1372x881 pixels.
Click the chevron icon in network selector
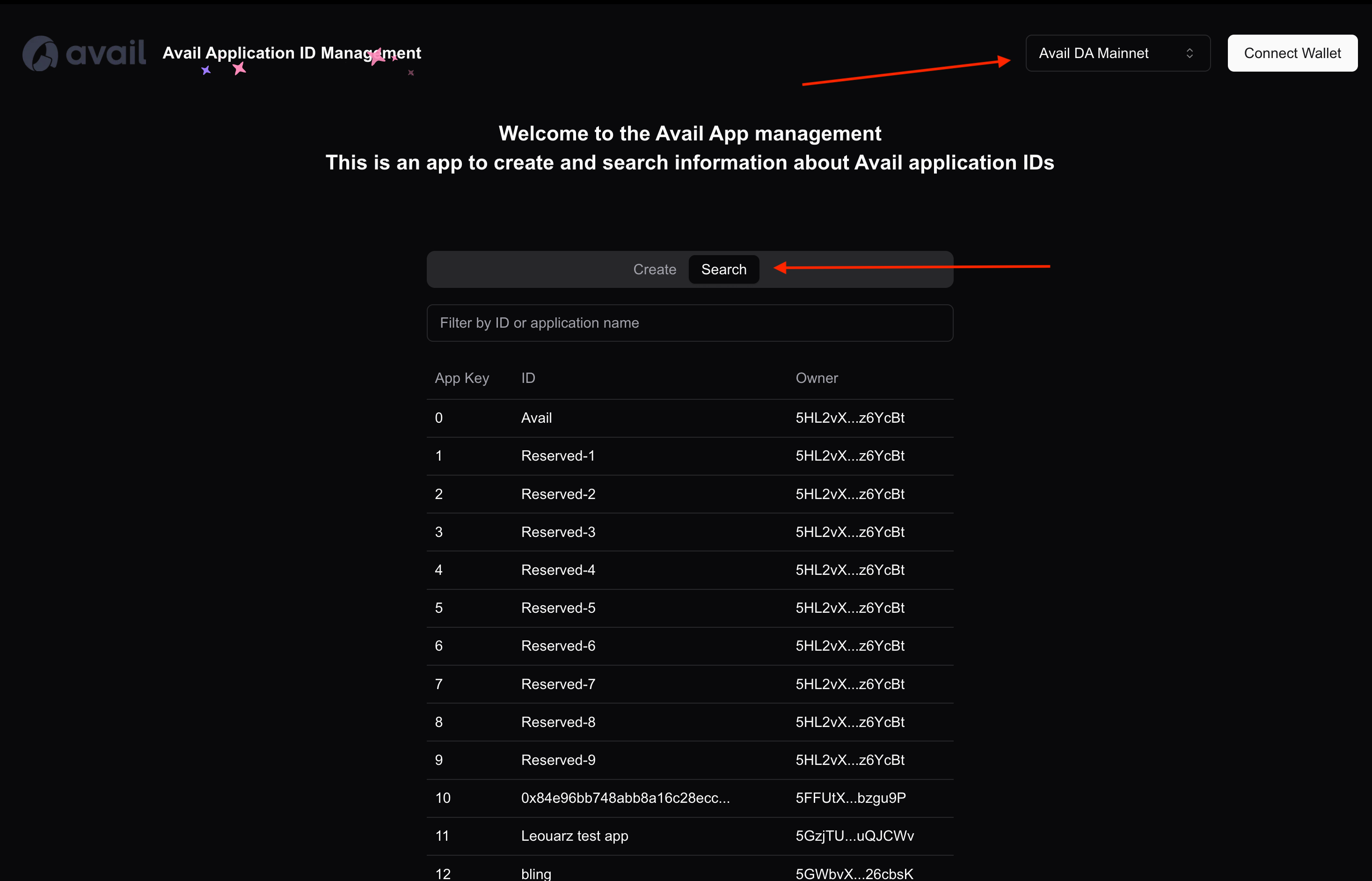tap(1190, 53)
